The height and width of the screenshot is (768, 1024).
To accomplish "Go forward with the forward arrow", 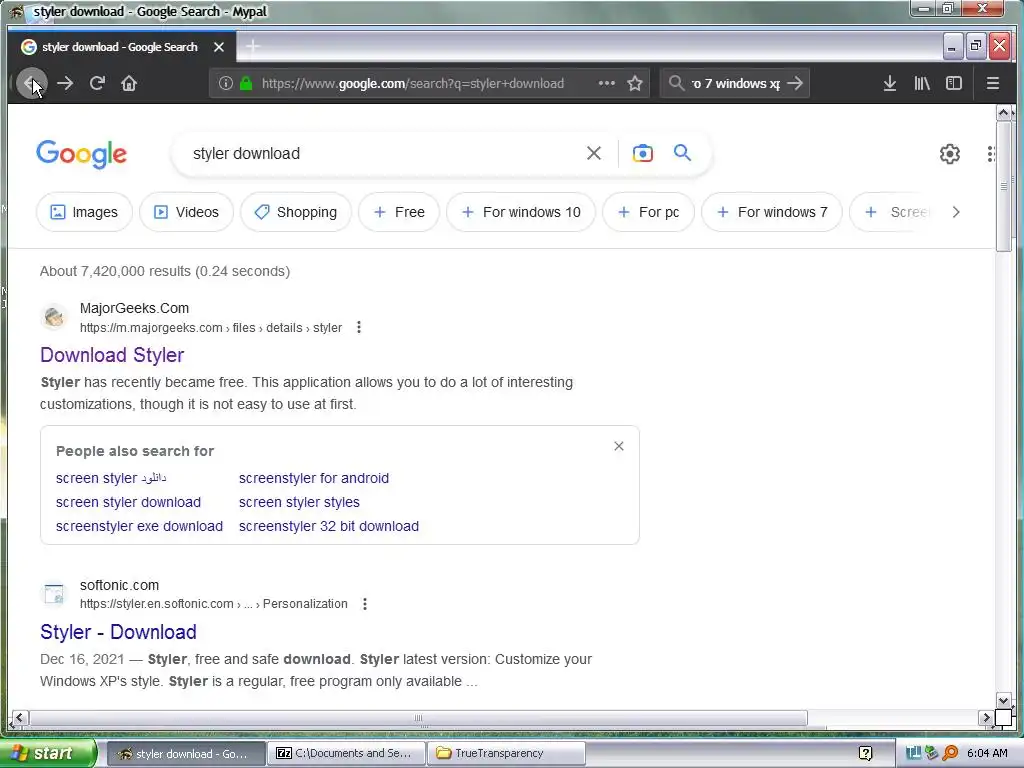I will [65, 84].
